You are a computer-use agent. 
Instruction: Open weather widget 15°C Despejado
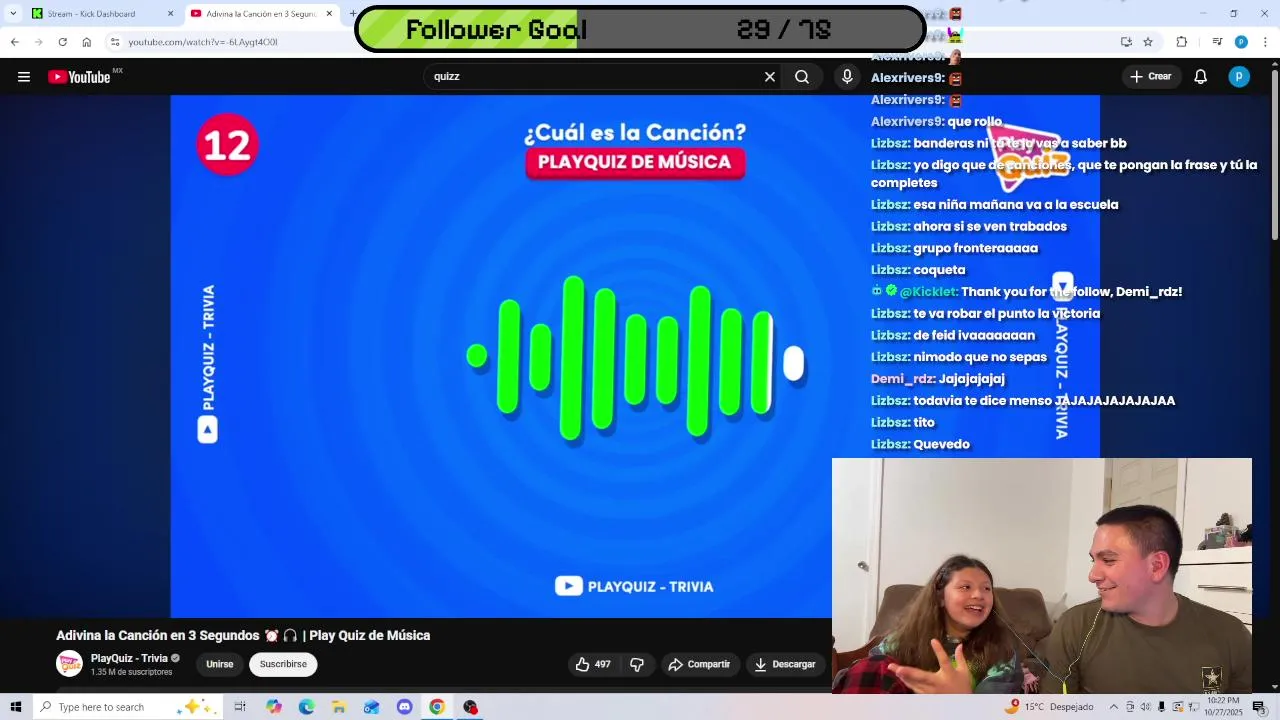pyautogui.click(x=1050, y=707)
